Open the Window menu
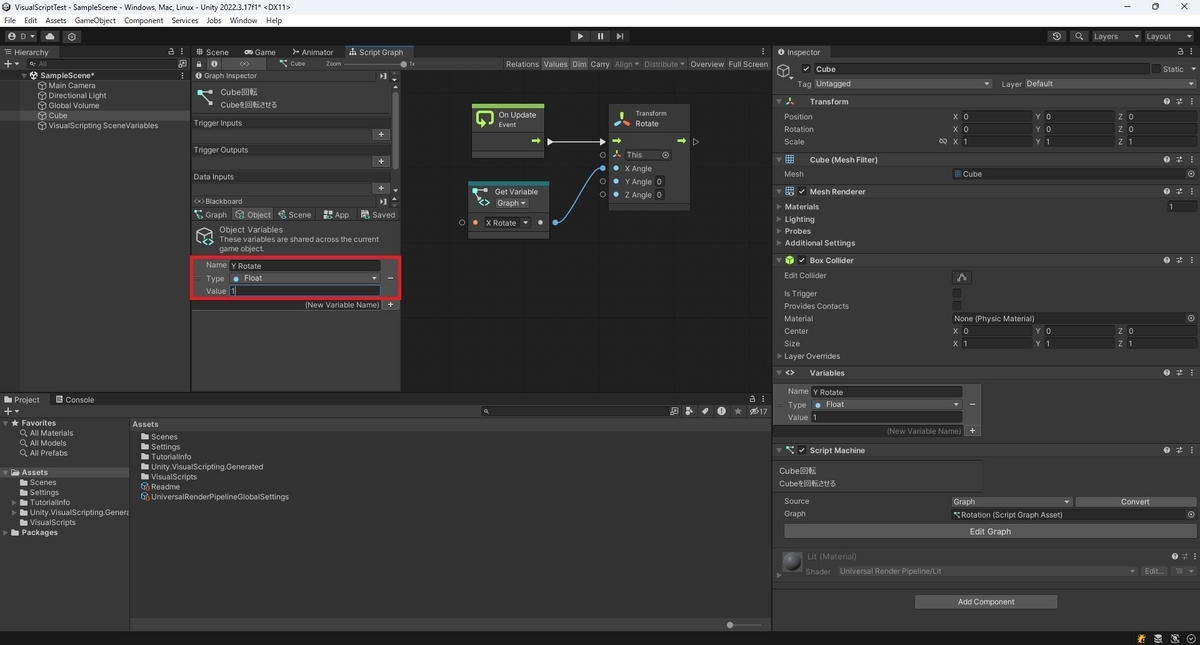 click(243, 20)
